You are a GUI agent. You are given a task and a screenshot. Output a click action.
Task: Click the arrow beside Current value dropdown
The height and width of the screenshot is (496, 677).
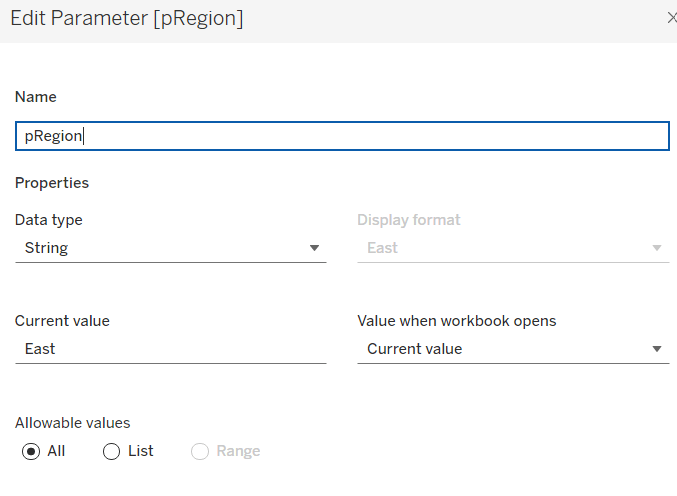click(x=657, y=349)
